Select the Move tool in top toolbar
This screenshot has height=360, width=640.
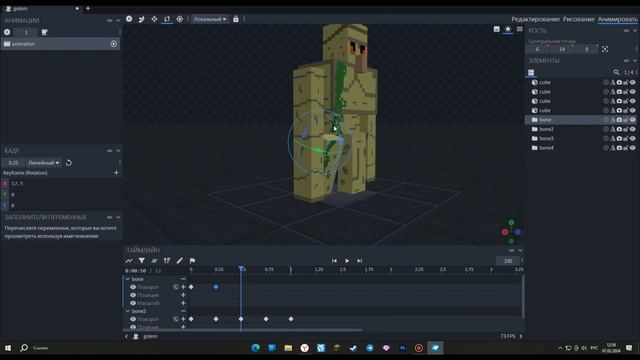(x=154, y=19)
